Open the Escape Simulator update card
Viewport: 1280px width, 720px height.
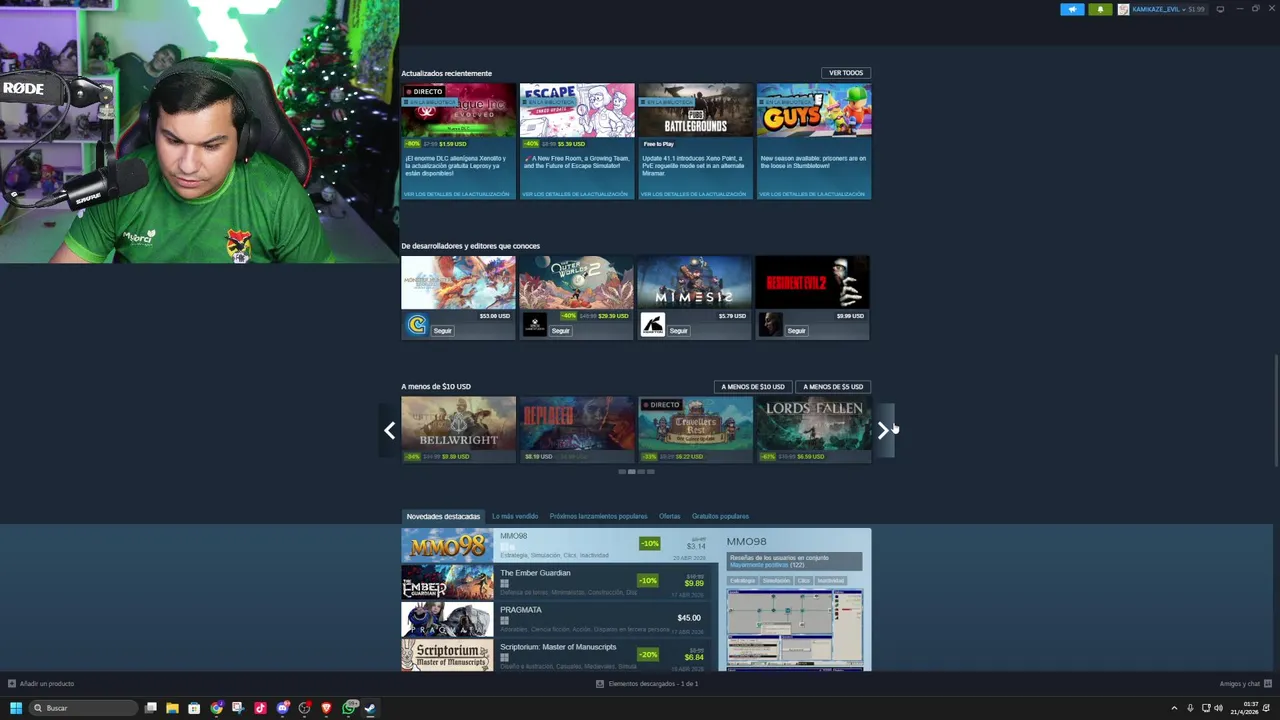tap(577, 141)
